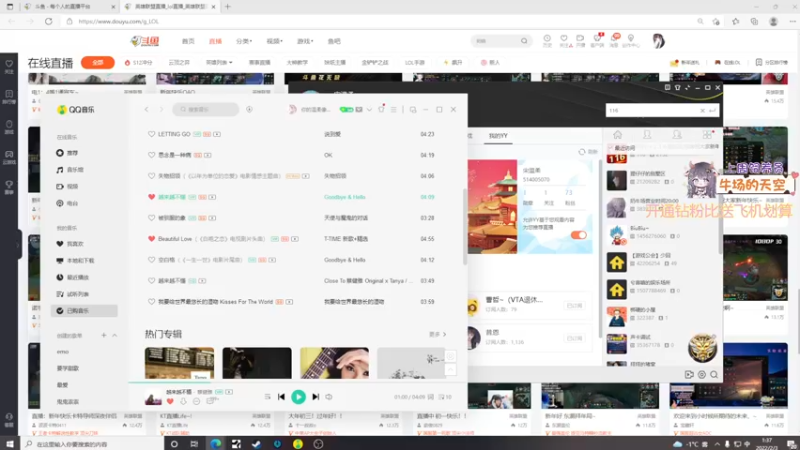Open the lyrics panel icon in player bar
This screenshot has height=450, width=800.
(431, 396)
